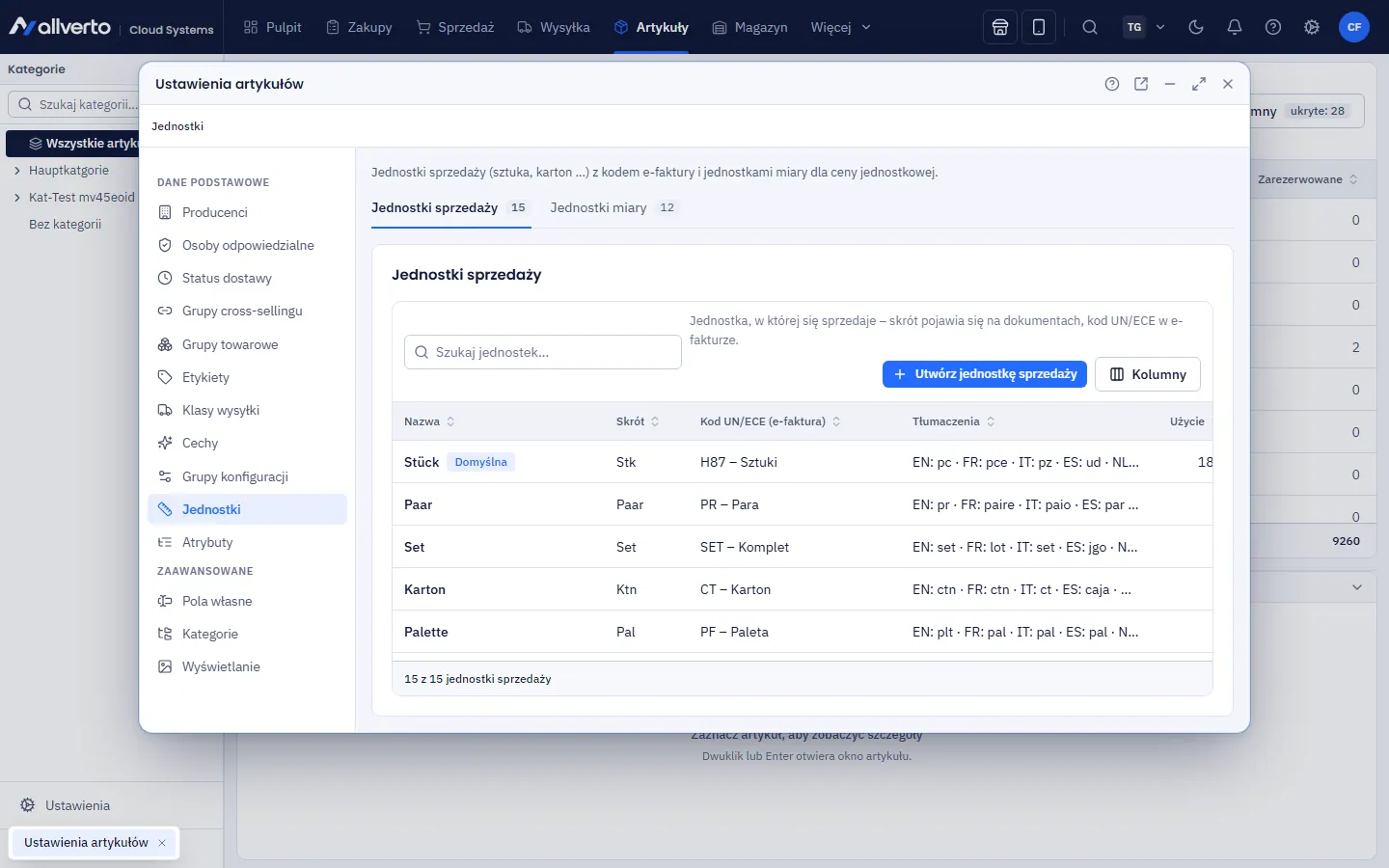
Task: Sort table by Nazwa column
Action: pos(429,421)
